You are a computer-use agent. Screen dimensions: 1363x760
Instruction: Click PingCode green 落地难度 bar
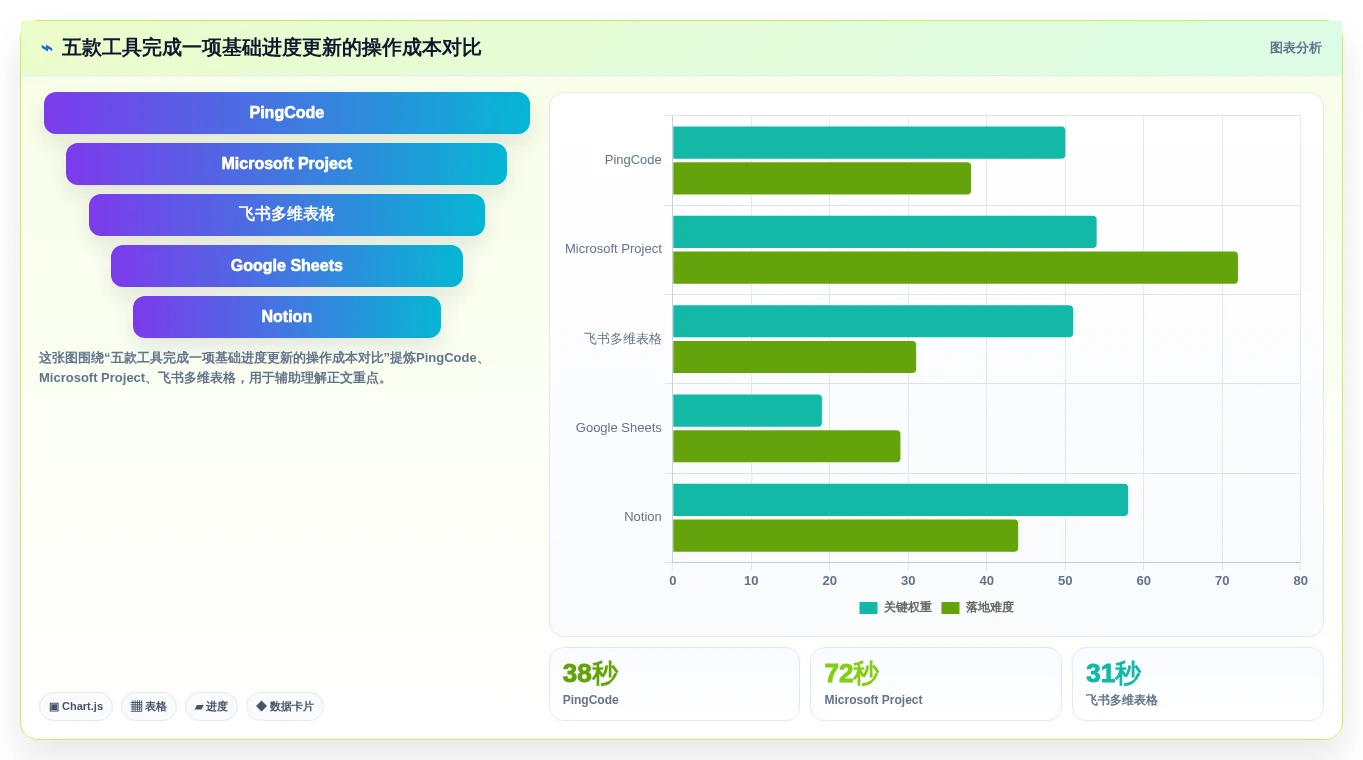pos(822,178)
